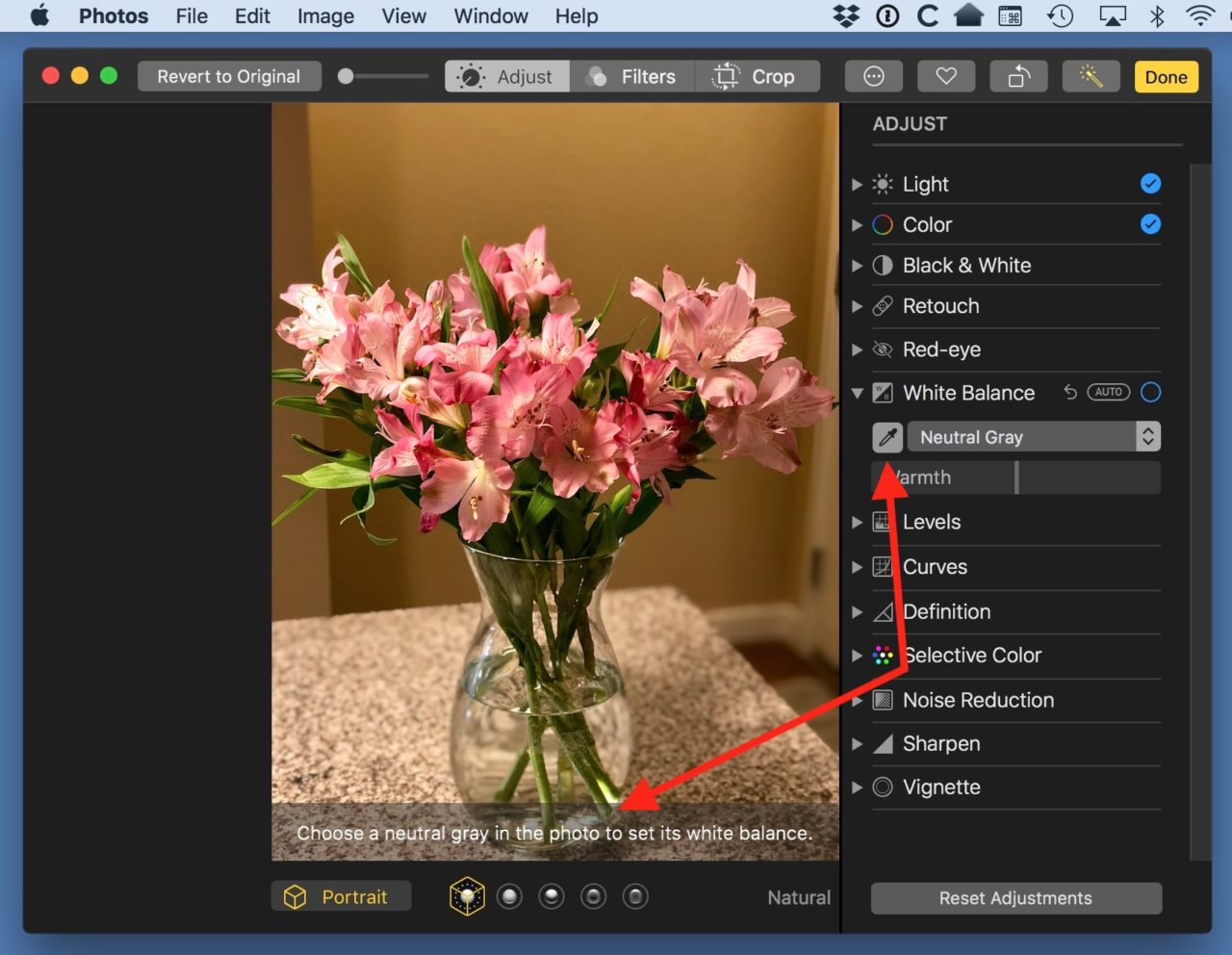Open the Window menu
The image size is (1232, 955).
coord(491,16)
